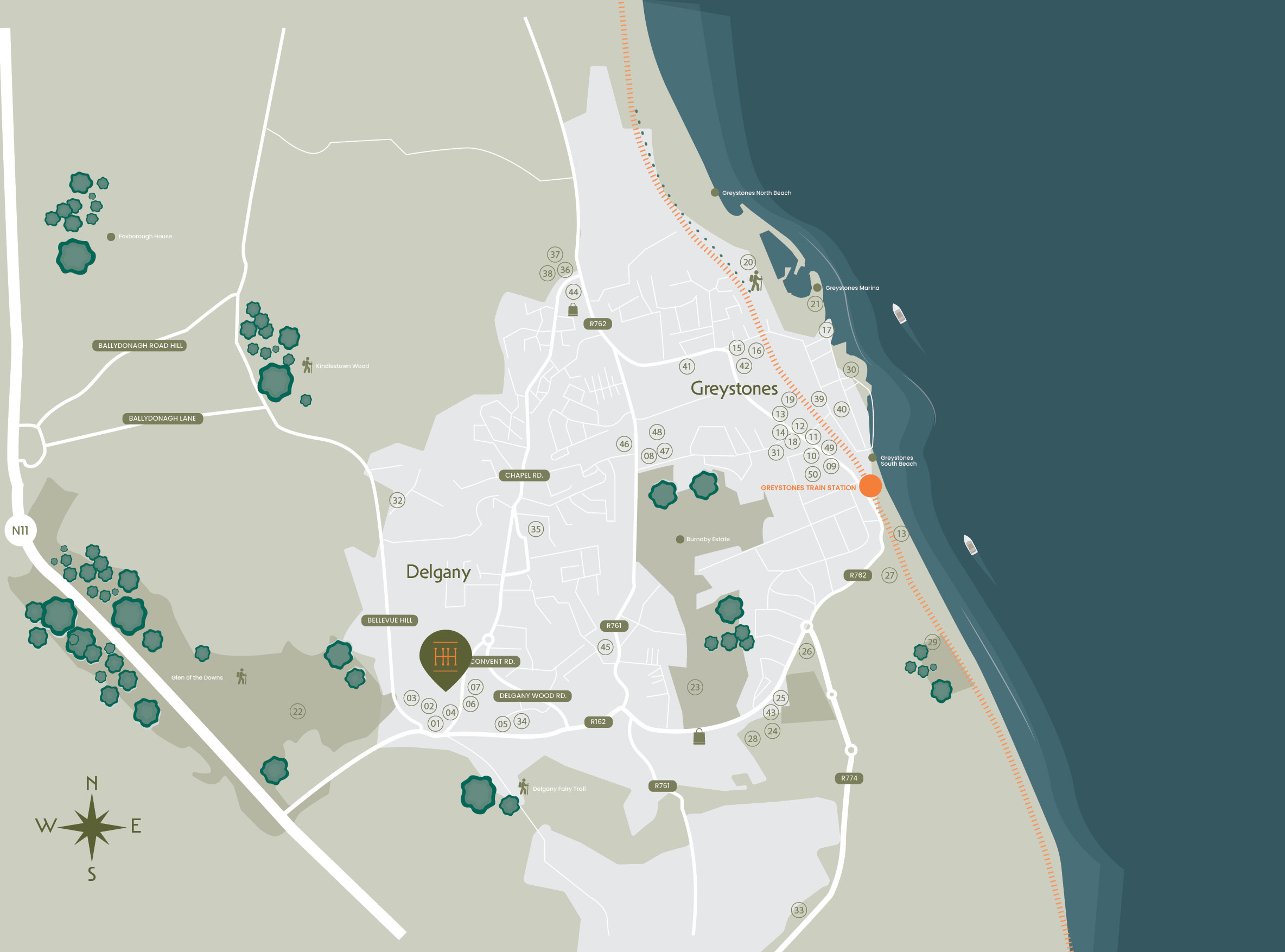Click the Ballydonagh Road Hill label
This screenshot has height=952, width=1285.
[140, 346]
